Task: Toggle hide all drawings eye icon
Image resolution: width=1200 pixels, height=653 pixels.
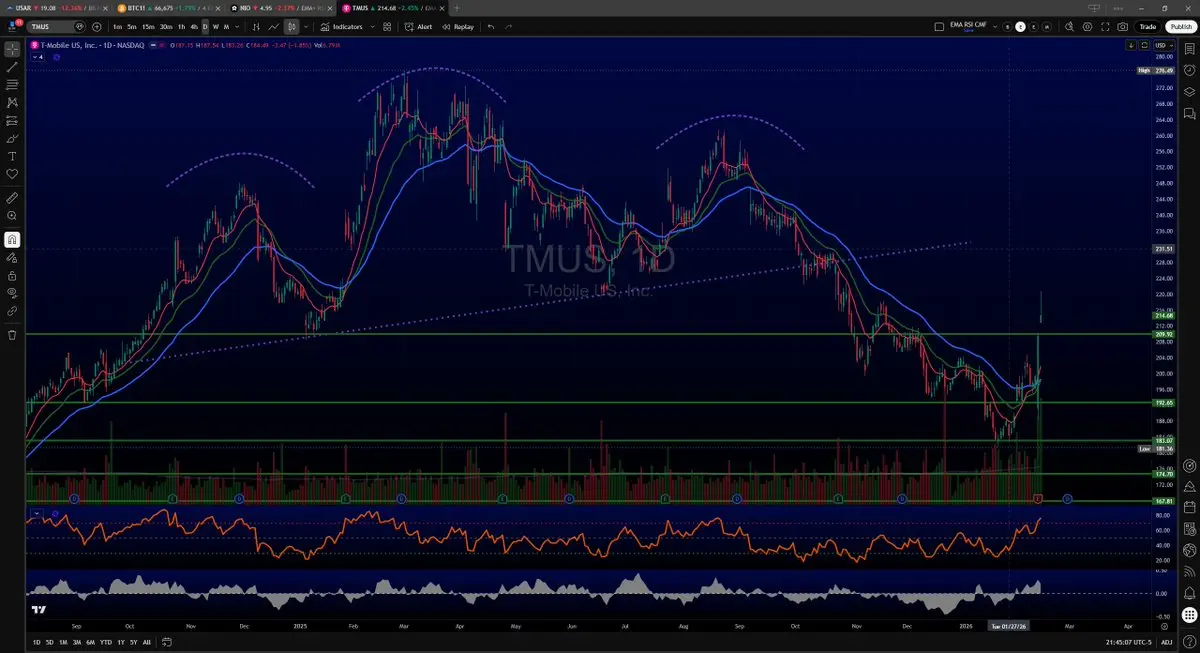Action: point(12,293)
